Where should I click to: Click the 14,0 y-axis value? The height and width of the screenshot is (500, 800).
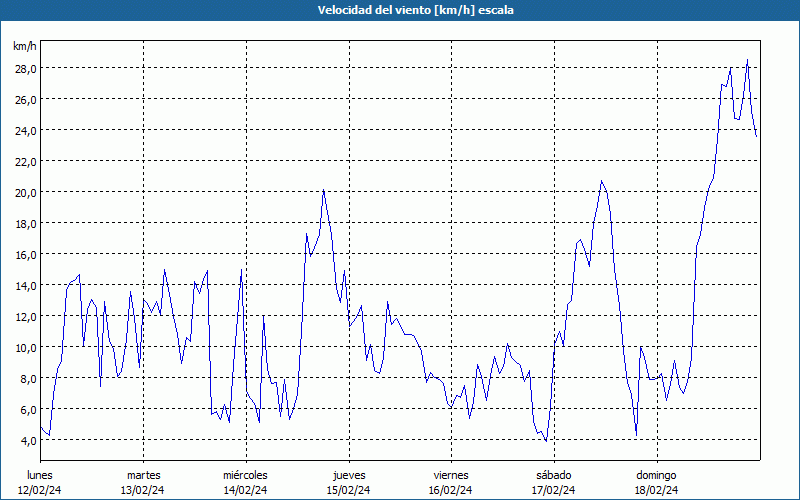click(x=26, y=286)
